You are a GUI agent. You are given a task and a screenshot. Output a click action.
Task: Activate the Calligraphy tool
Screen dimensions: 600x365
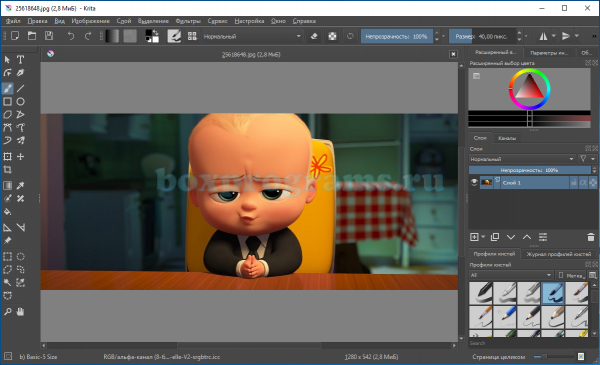coord(20,73)
